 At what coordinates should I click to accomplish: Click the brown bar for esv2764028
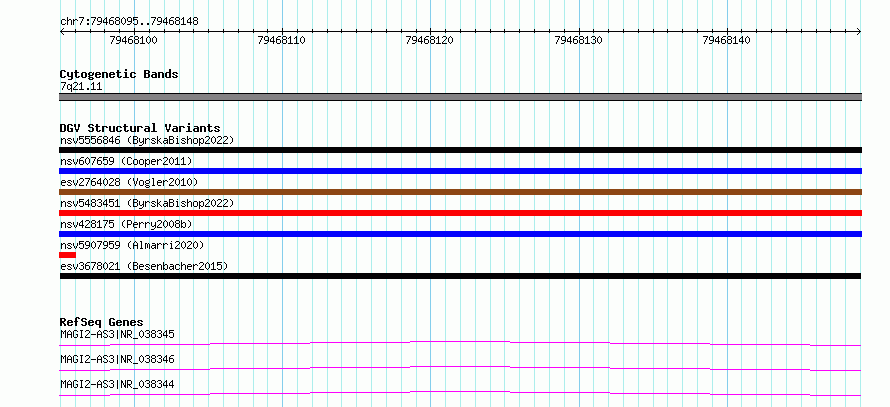[460, 192]
